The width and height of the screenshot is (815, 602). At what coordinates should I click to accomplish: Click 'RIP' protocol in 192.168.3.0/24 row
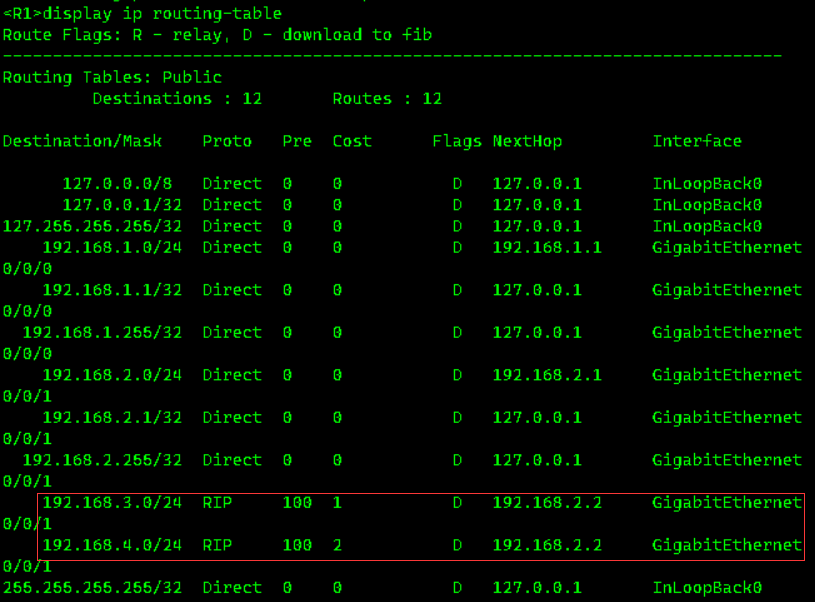click(217, 503)
